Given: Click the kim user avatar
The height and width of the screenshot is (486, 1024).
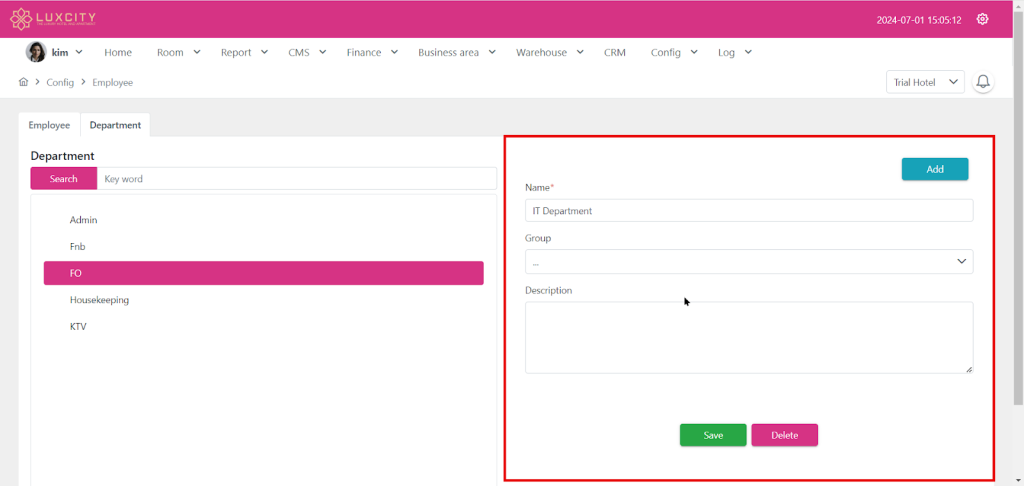Looking at the screenshot, I should pos(36,52).
